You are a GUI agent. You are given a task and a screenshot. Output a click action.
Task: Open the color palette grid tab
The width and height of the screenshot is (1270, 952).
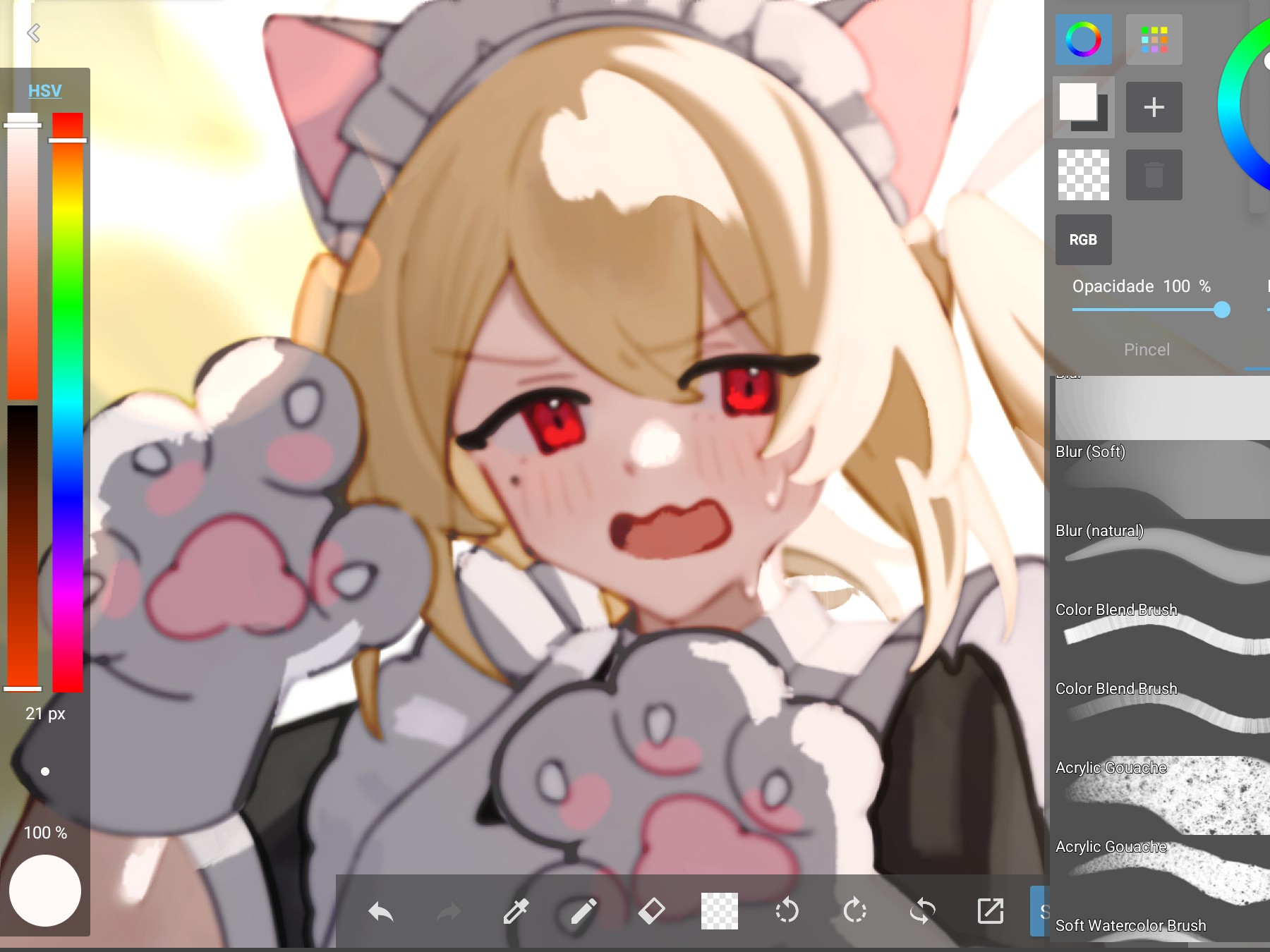click(x=1154, y=39)
